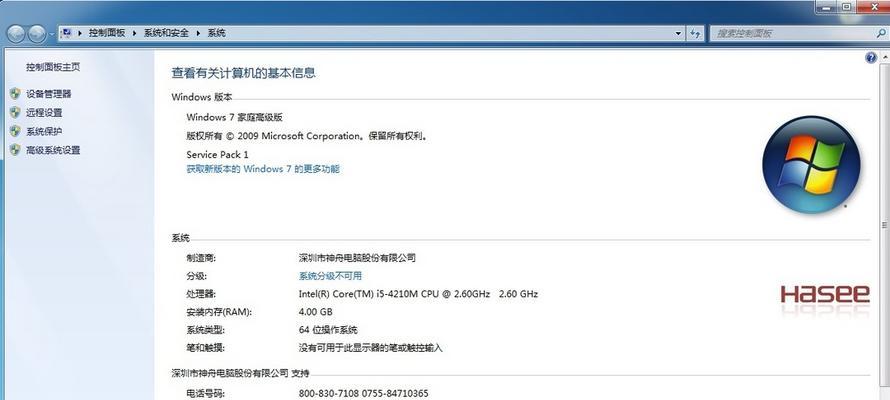Viewport: 890px width, 400px height.
Task: Click the shield icon beside 系统保护
Action: tap(15, 131)
